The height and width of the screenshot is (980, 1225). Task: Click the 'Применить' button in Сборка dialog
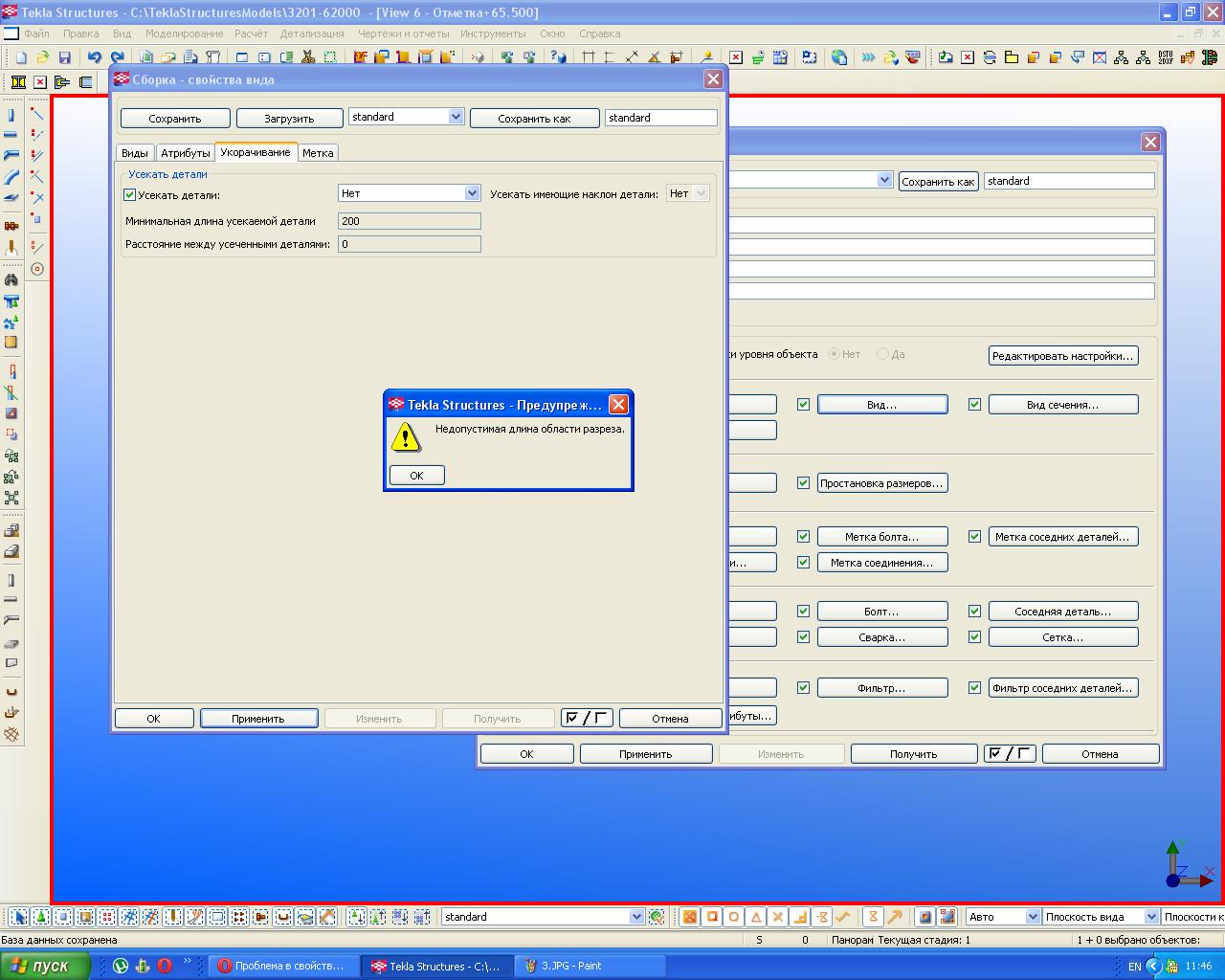point(258,719)
